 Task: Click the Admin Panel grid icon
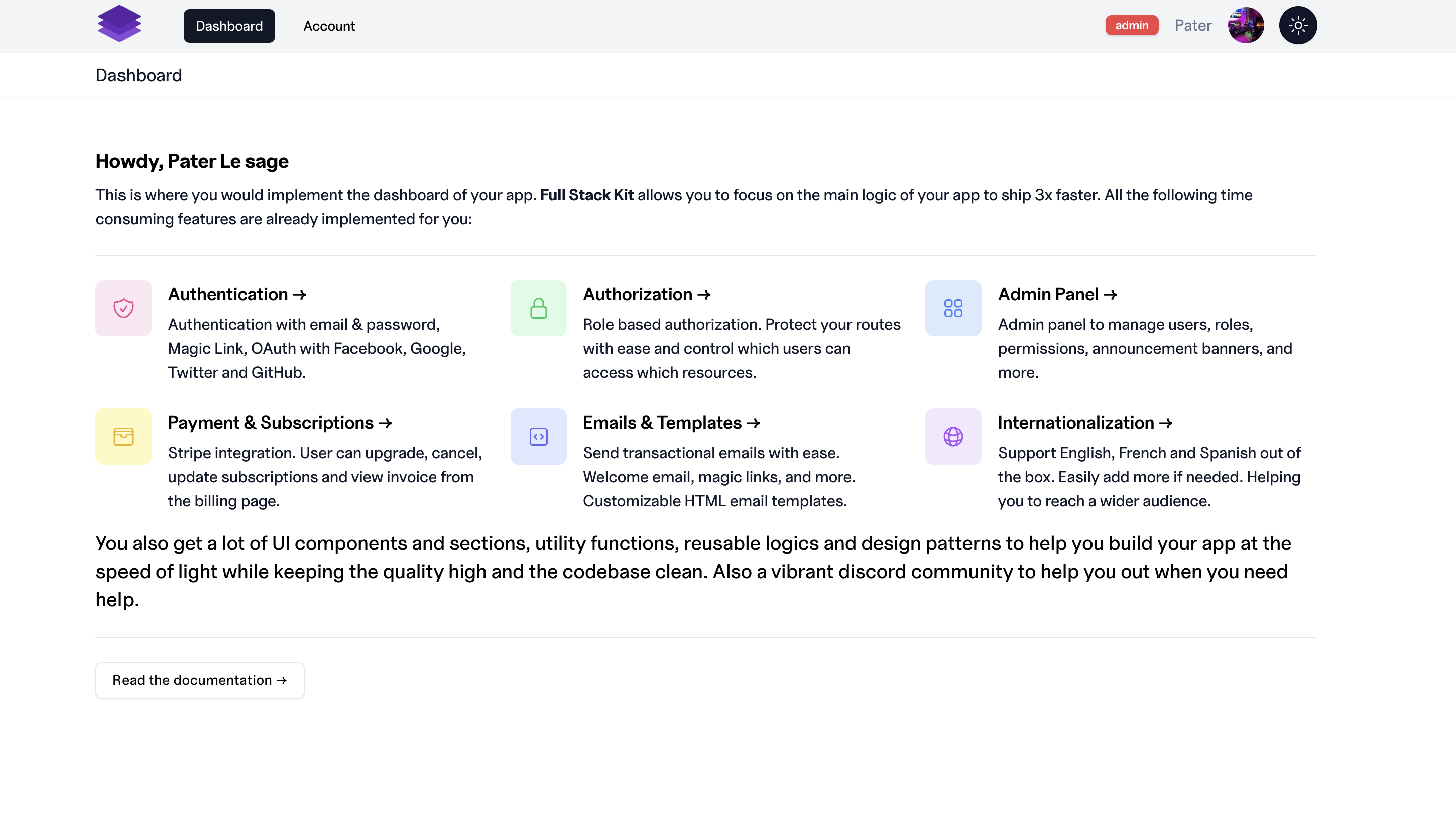[953, 308]
